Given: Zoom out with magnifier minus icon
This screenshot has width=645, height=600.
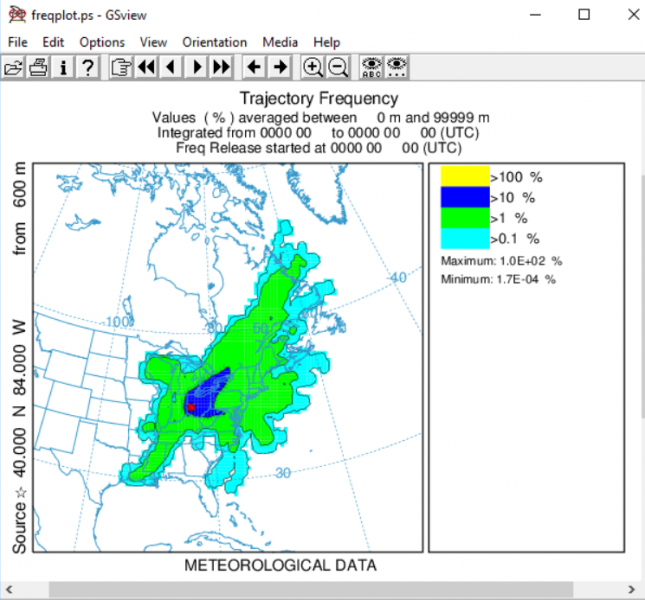Looking at the screenshot, I should 338,67.
